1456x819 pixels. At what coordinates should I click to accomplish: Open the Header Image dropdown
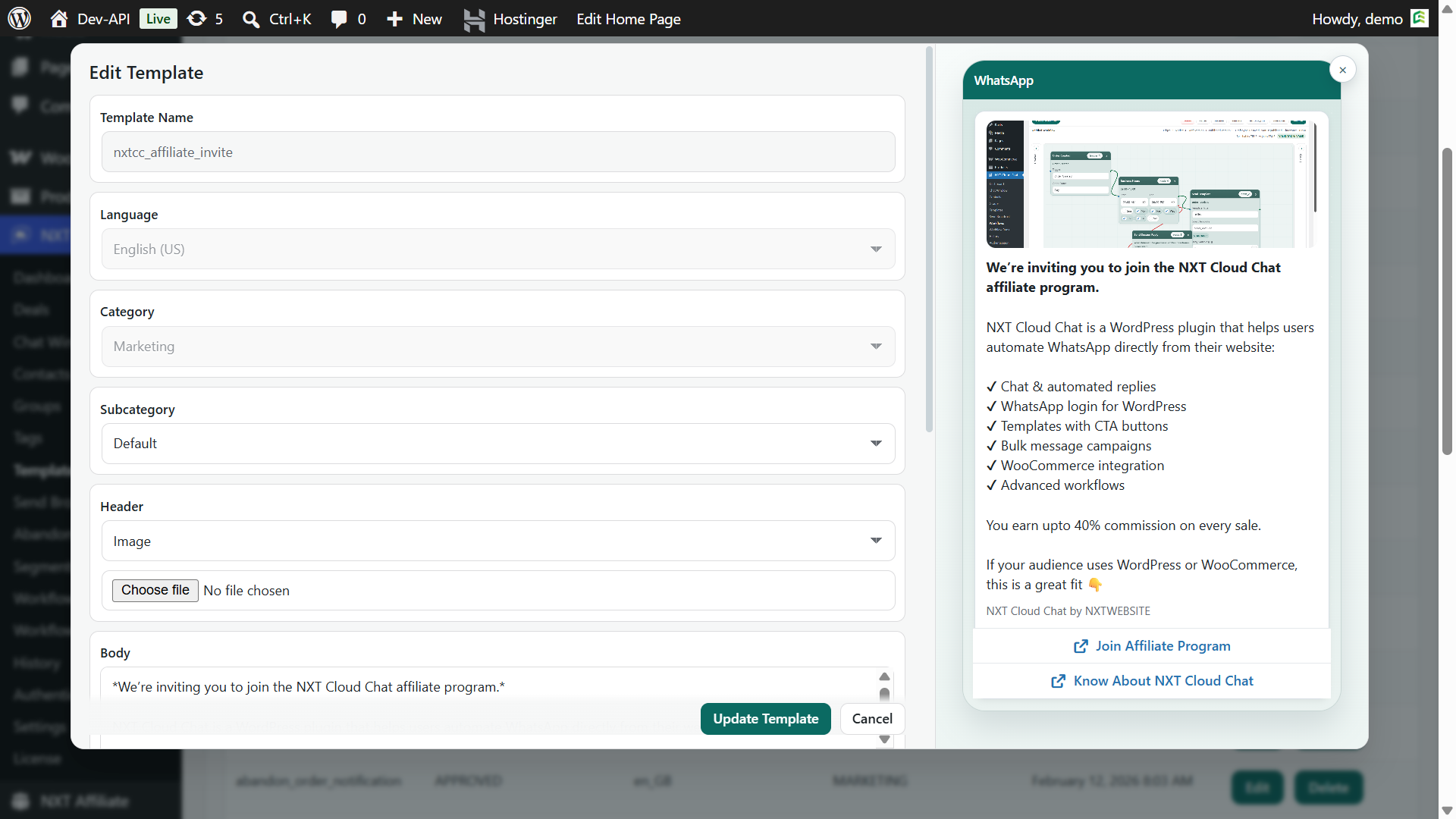[498, 541]
